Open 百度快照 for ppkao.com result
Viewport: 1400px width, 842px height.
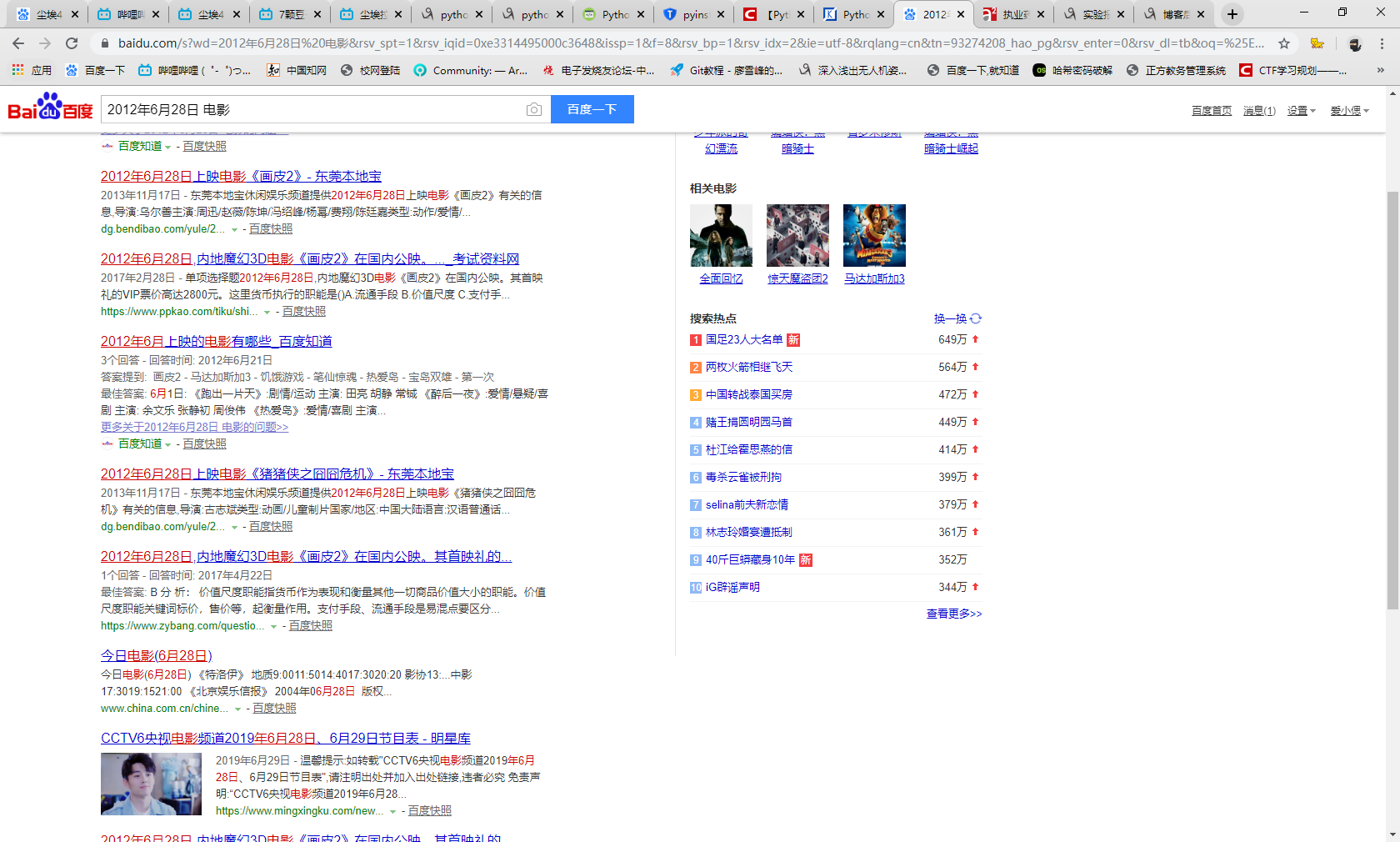pos(304,312)
